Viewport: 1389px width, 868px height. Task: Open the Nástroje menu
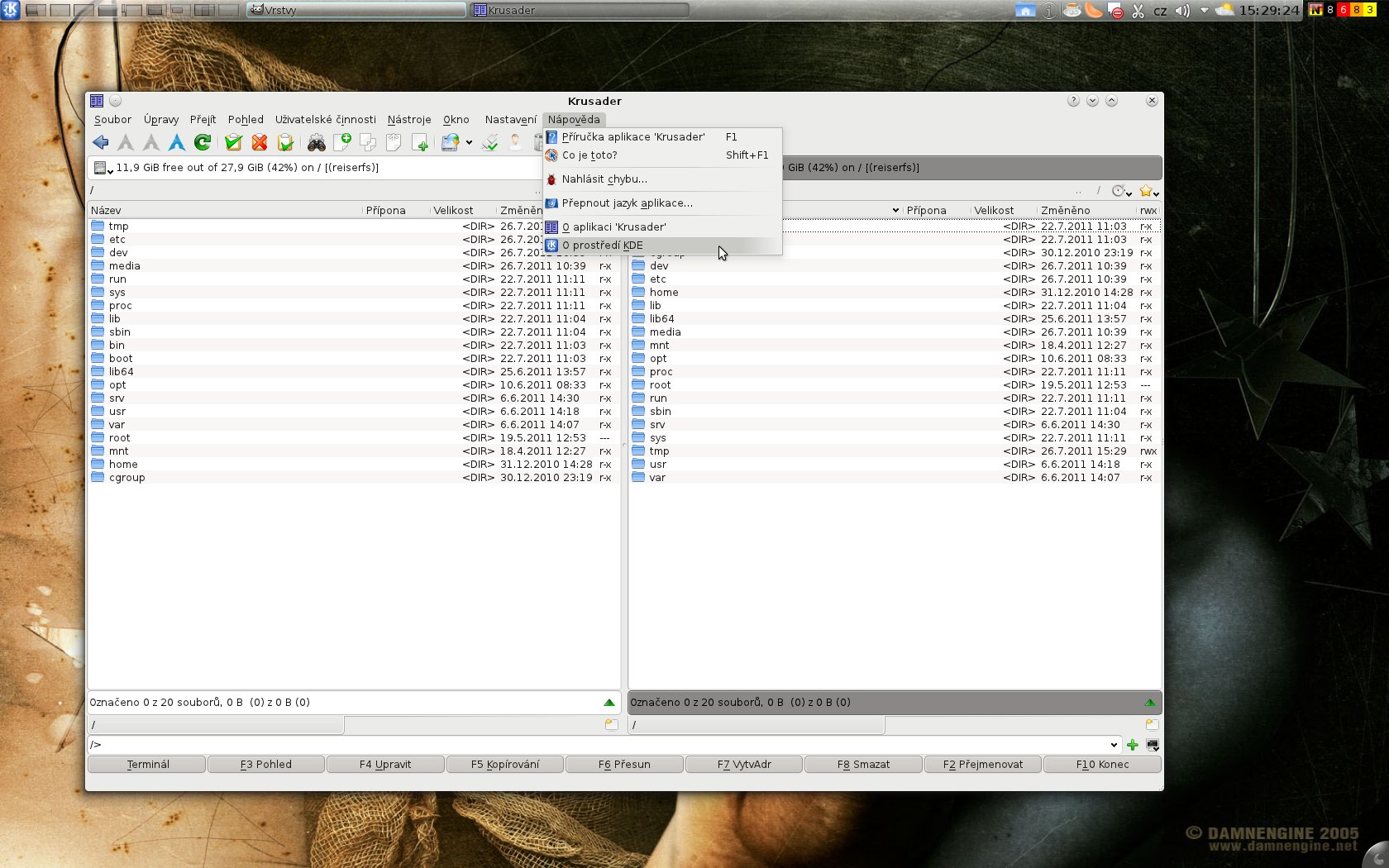click(x=409, y=119)
